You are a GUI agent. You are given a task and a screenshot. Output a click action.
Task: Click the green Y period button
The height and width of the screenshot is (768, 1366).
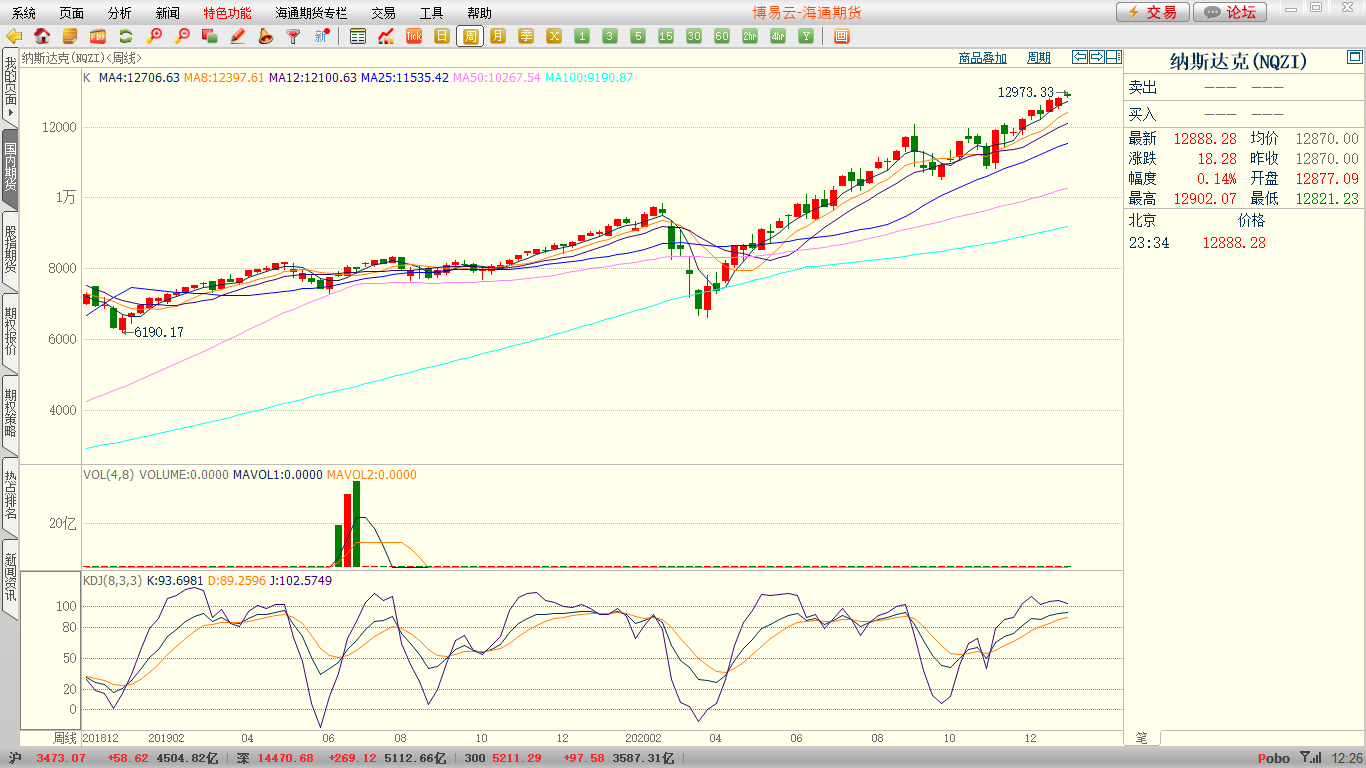pyautogui.click(x=805, y=36)
